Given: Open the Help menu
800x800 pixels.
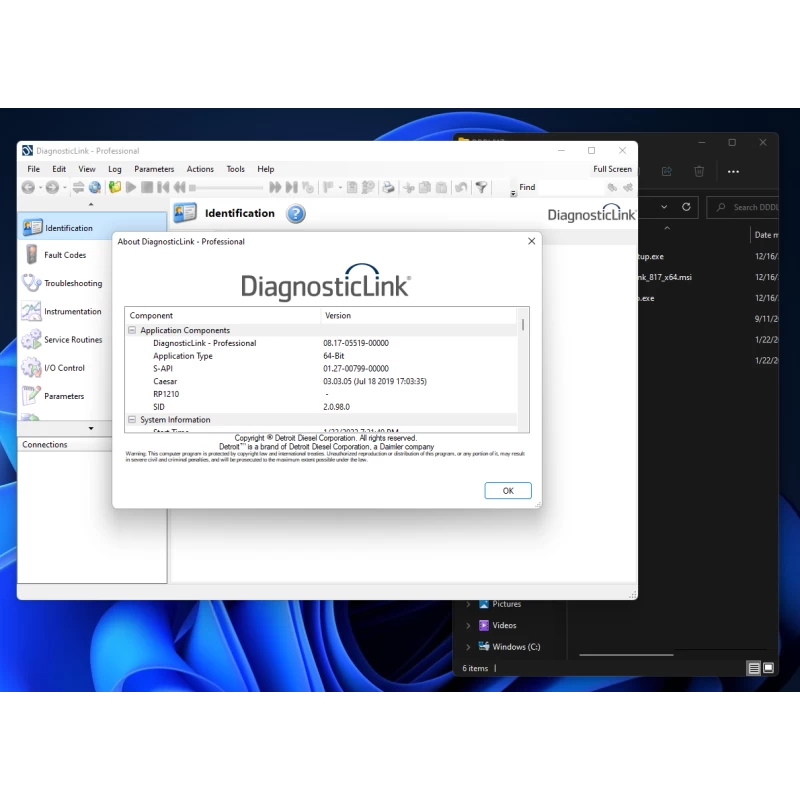Looking at the screenshot, I should pyautogui.click(x=266, y=169).
